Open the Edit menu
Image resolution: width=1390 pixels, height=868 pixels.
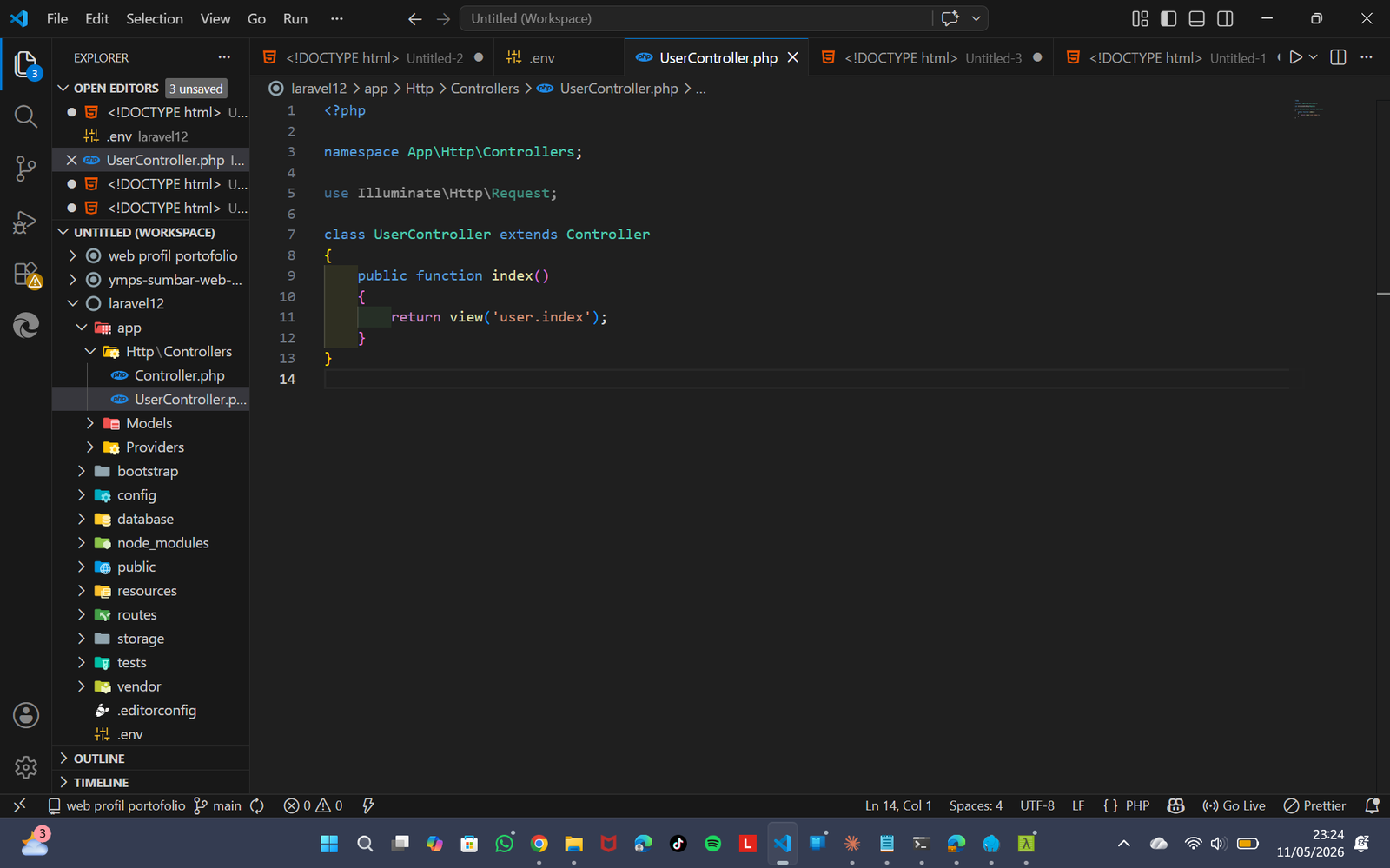click(x=96, y=18)
